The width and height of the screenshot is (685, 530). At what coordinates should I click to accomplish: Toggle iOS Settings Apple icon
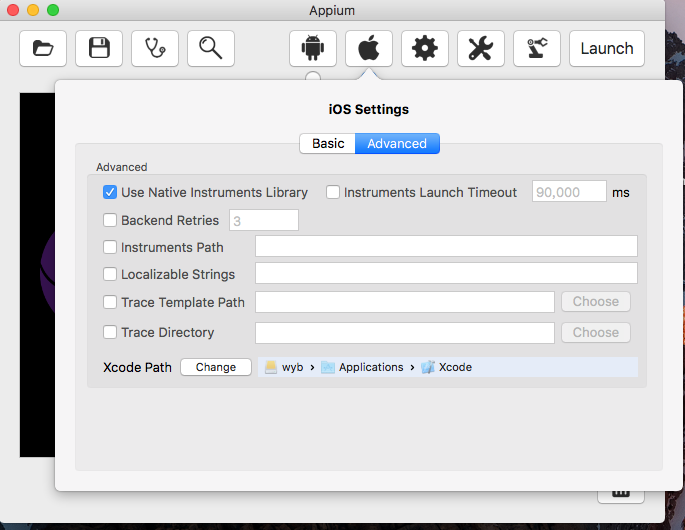coord(369,48)
